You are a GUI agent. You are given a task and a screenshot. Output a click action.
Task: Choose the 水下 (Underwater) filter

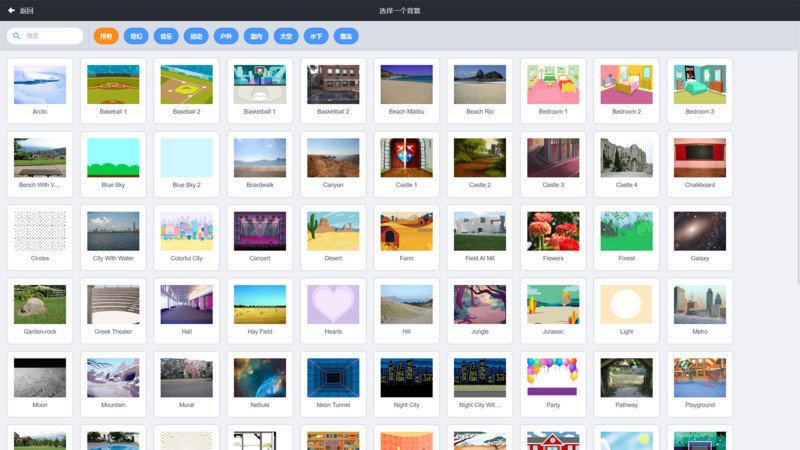(x=316, y=36)
